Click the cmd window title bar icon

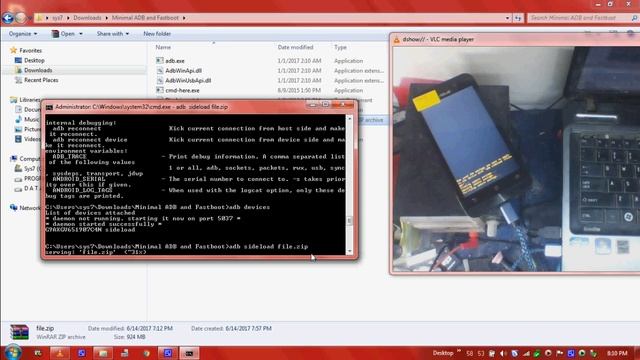[x=49, y=107]
